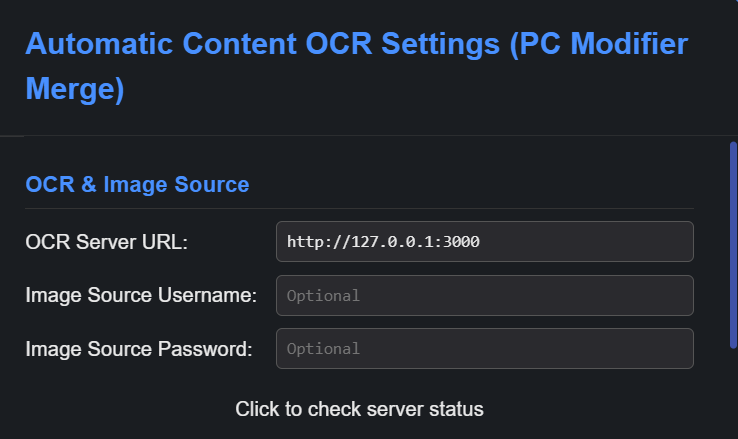Click the vertical scrollbar thumb
The height and width of the screenshot is (439, 738).
pos(733,245)
